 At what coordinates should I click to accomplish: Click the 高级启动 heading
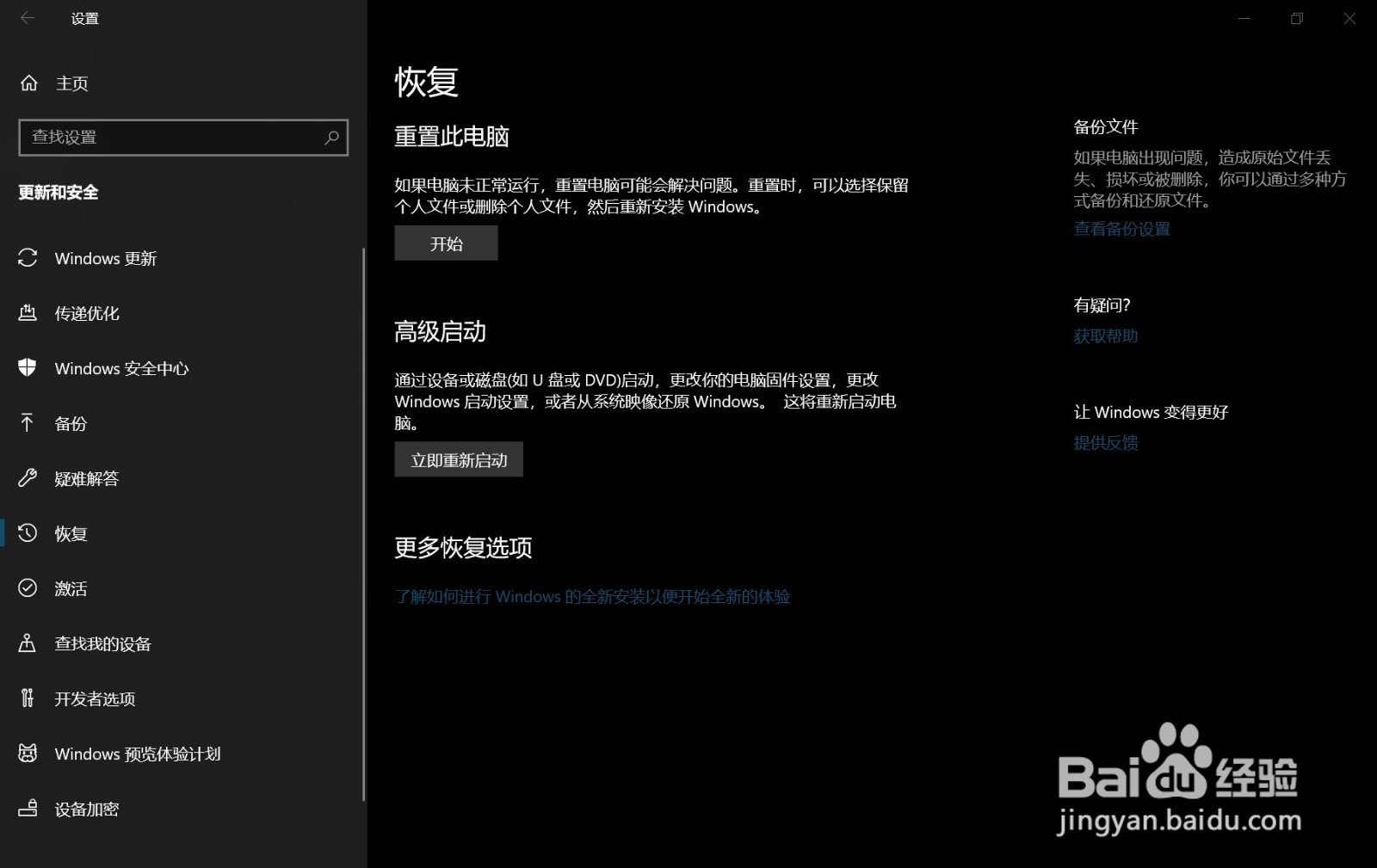point(440,332)
